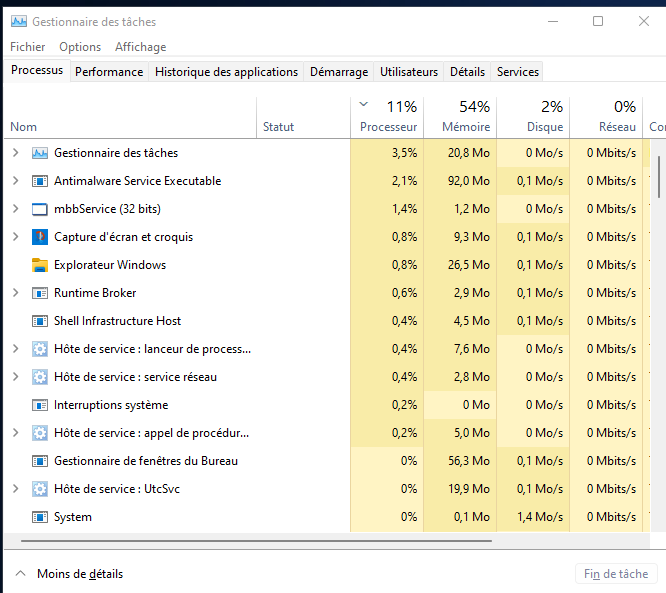Click the vertical scrollbar thumb
The width and height of the screenshot is (666, 593).
659,175
